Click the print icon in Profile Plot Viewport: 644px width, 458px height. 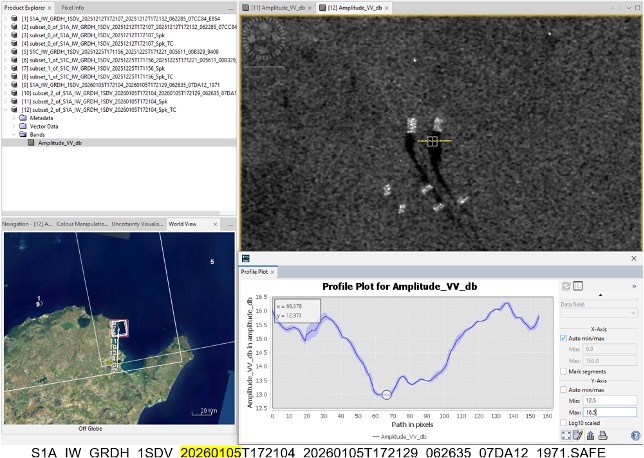602,435
